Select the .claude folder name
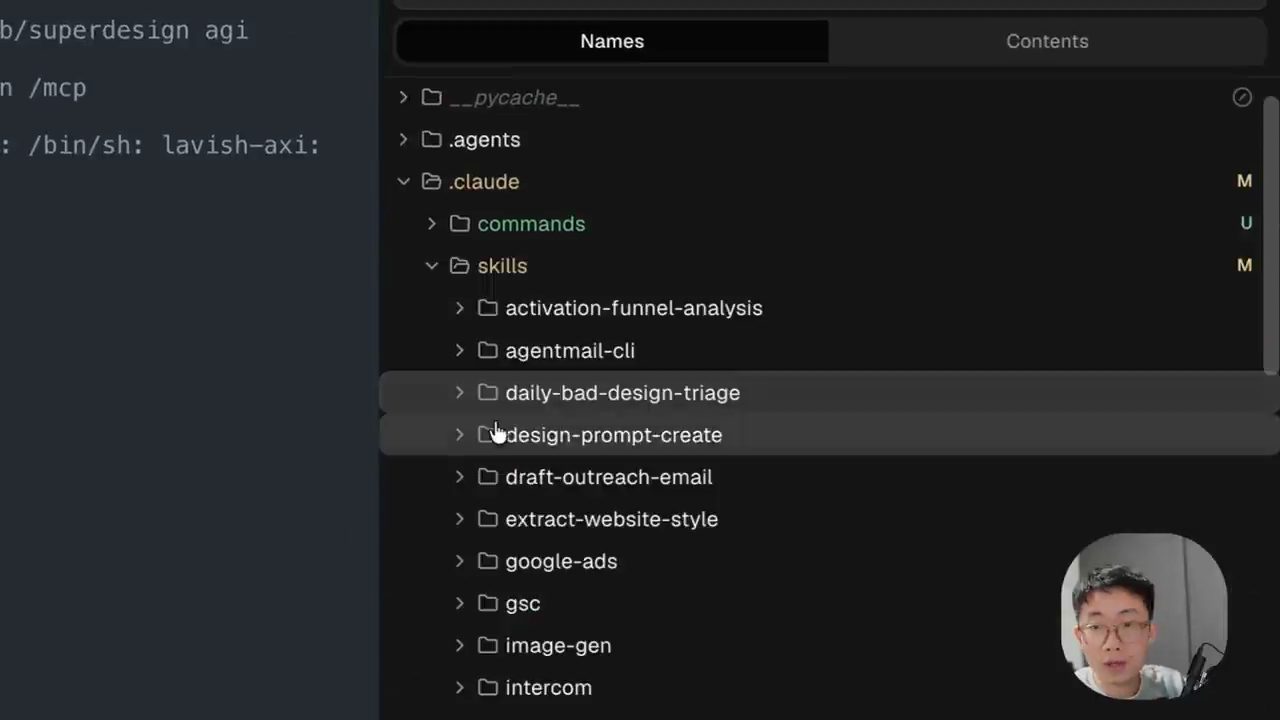 click(484, 182)
